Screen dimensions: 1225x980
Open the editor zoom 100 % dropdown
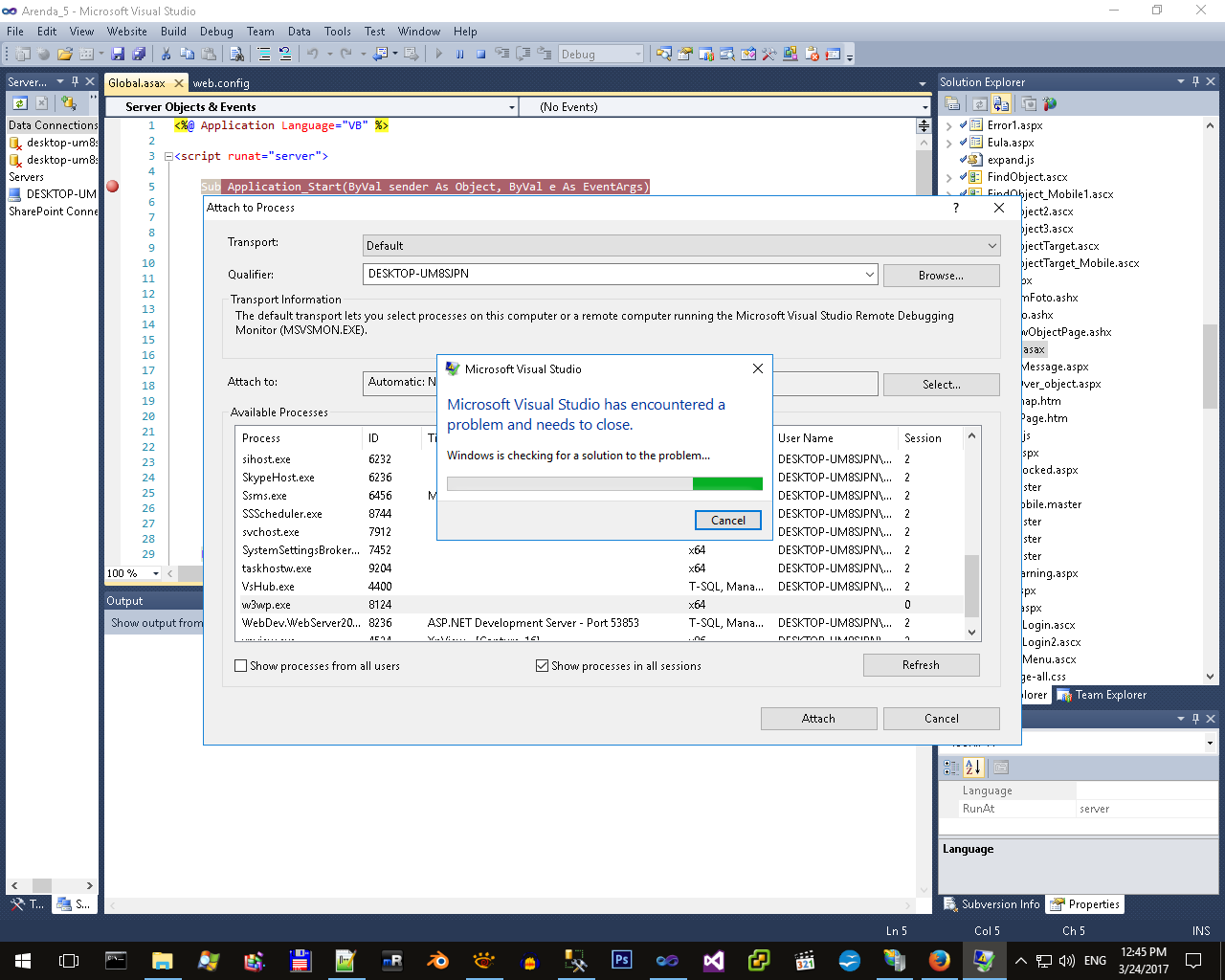click(156, 573)
